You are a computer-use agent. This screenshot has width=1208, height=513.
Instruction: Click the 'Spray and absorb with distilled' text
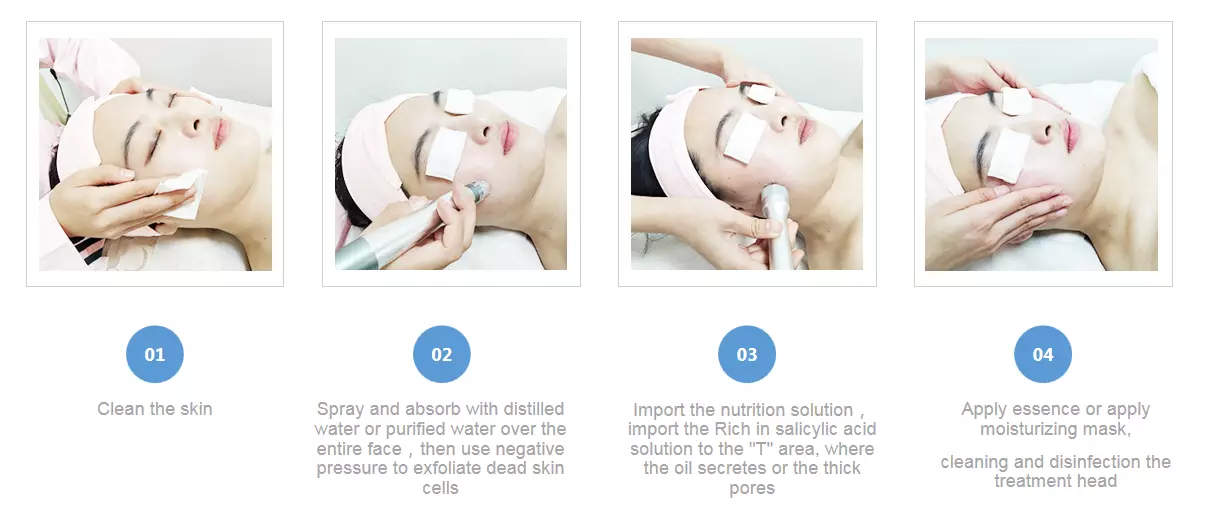pos(441,409)
